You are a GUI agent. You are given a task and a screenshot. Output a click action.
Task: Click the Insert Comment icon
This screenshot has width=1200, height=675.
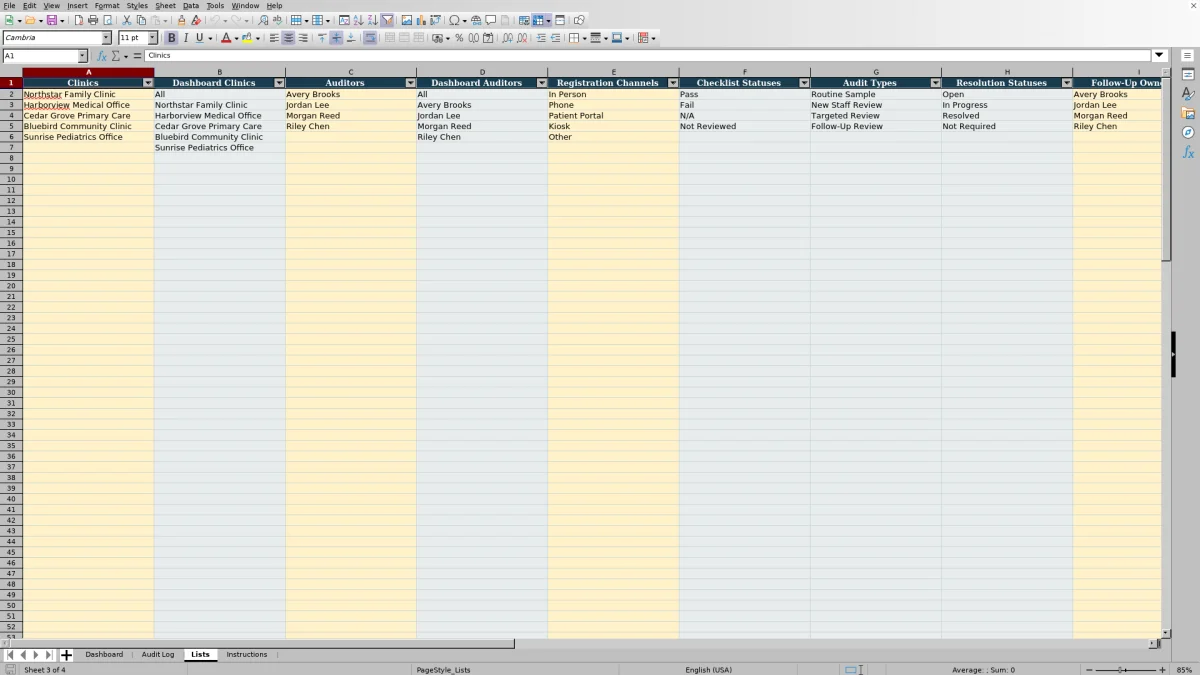[491, 20]
